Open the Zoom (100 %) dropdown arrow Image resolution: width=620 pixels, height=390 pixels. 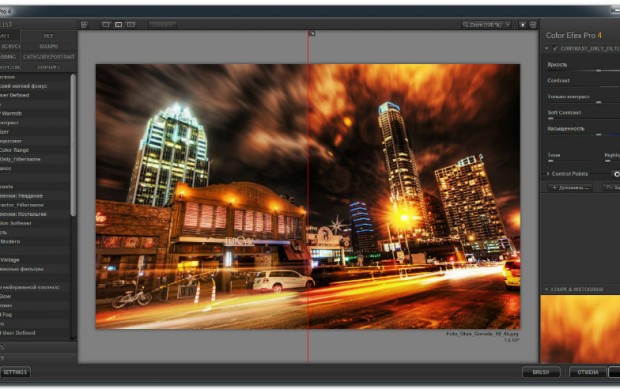[508, 25]
